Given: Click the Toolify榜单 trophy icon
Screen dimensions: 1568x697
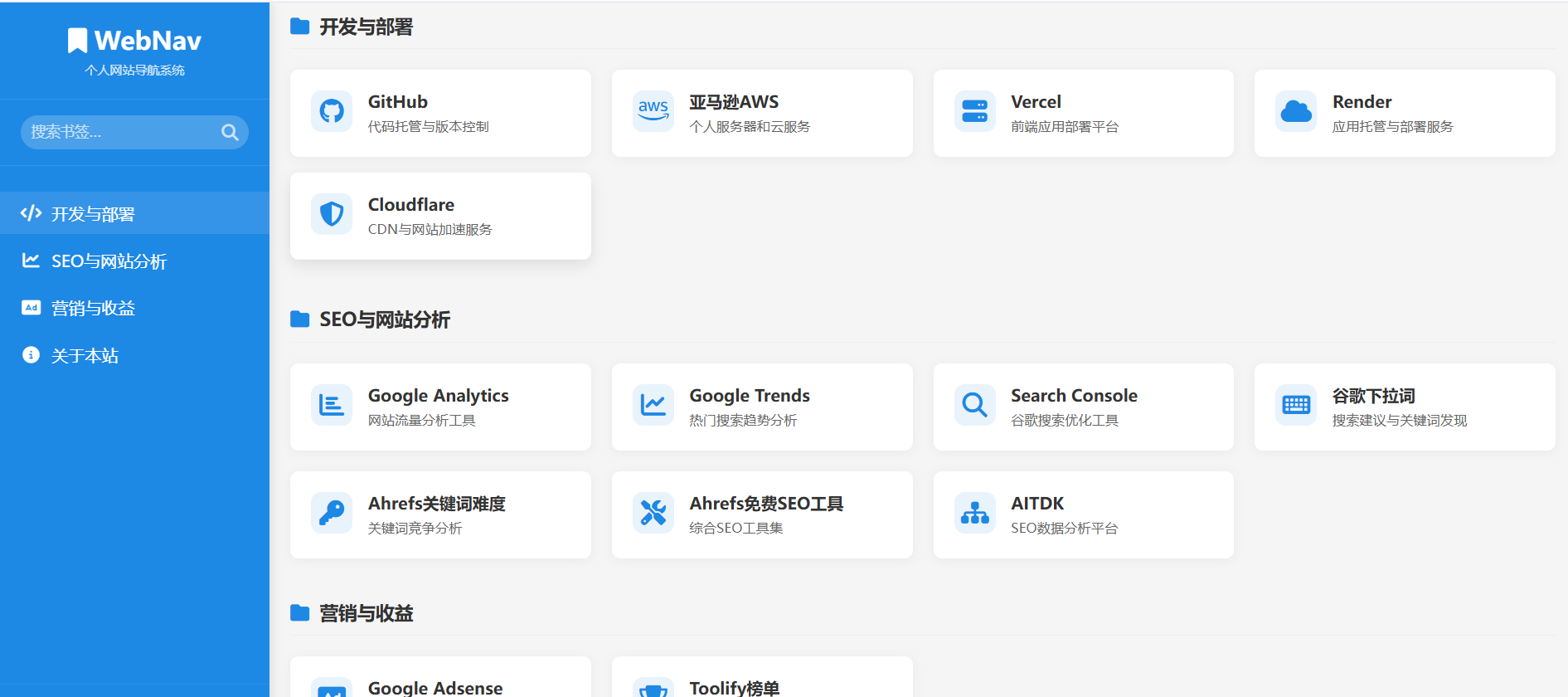Looking at the screenshot, I should pos(653,690).
